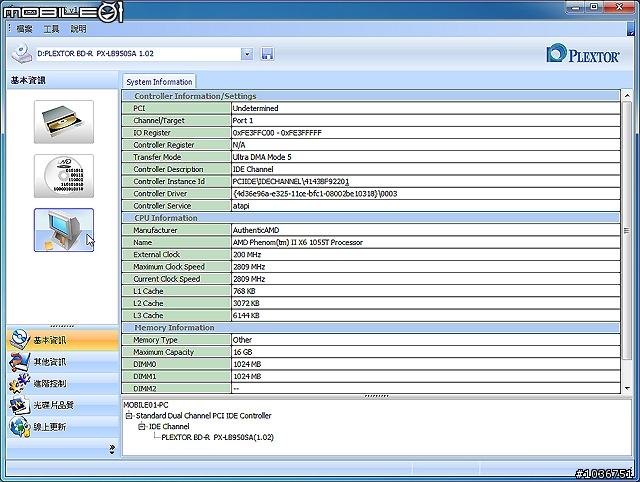Image resolution: width=640 pixels, height=482 pixels.
Task: Expand navigation pane options chevron
Action: pyautogui.click(x=112, y=449)
